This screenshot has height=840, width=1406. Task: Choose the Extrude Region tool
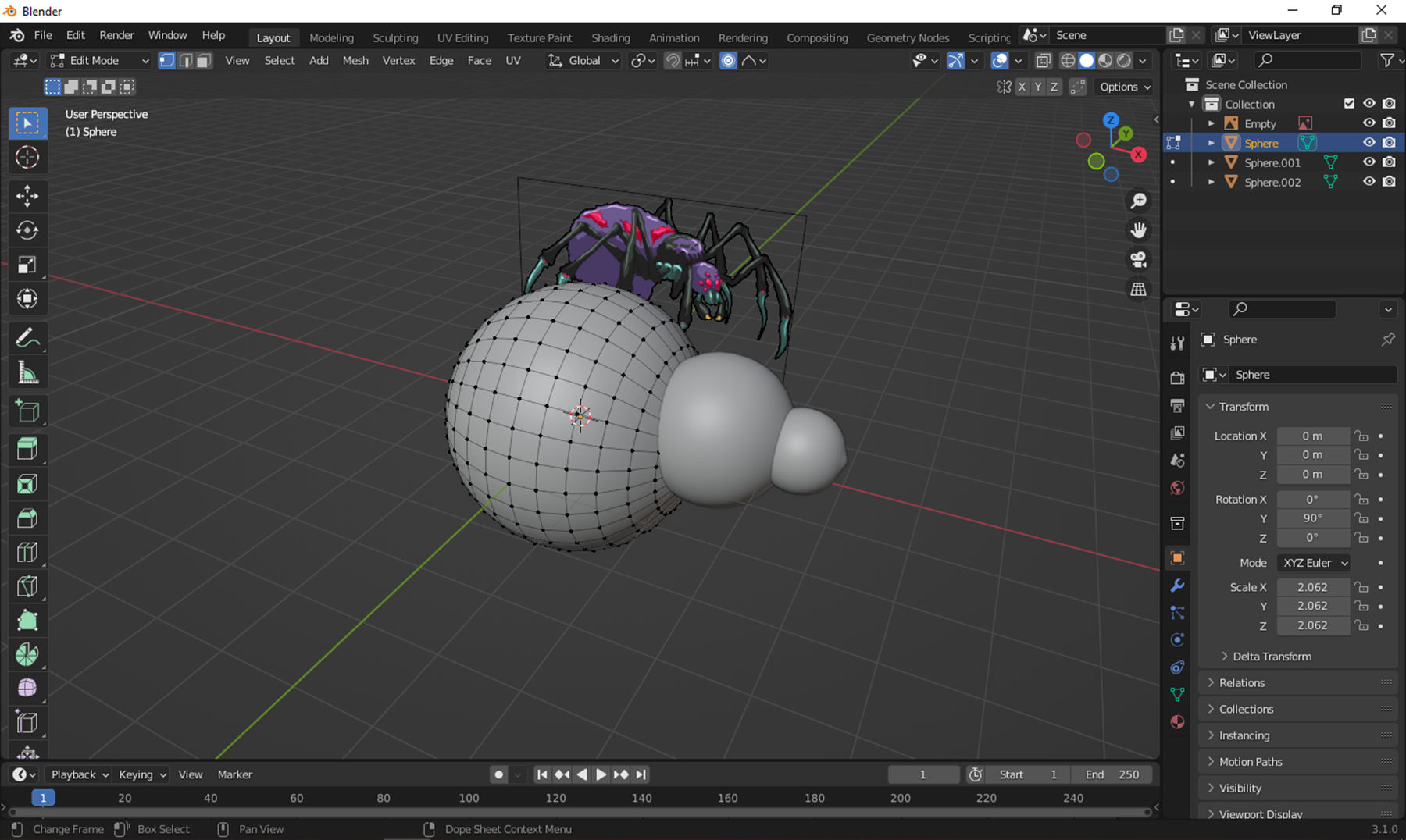pos(27,449)
